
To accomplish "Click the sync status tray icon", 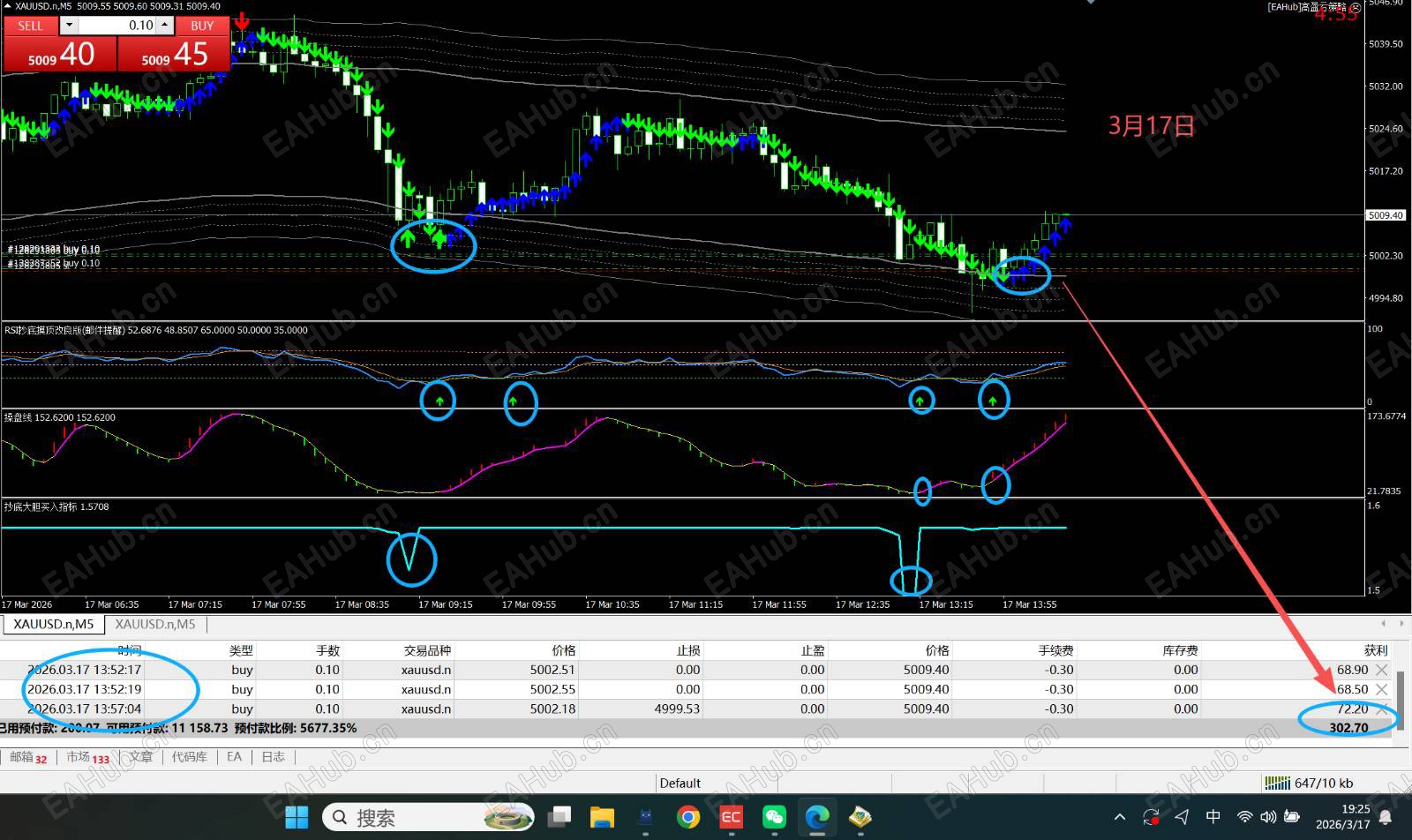I will coord(1151,818).
